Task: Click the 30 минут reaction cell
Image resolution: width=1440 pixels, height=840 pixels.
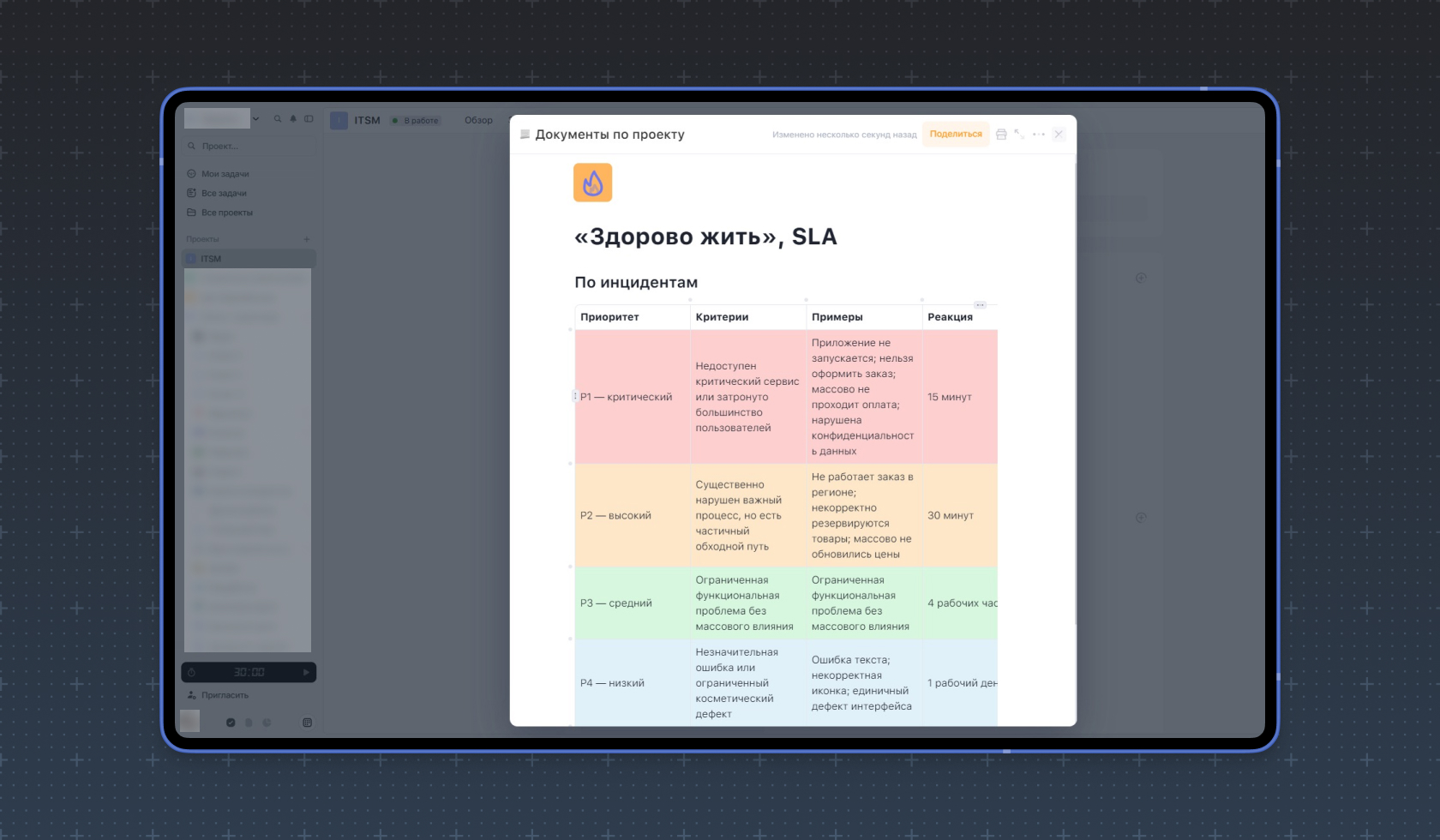Action: pyautogui.click(x=960, y=515)
